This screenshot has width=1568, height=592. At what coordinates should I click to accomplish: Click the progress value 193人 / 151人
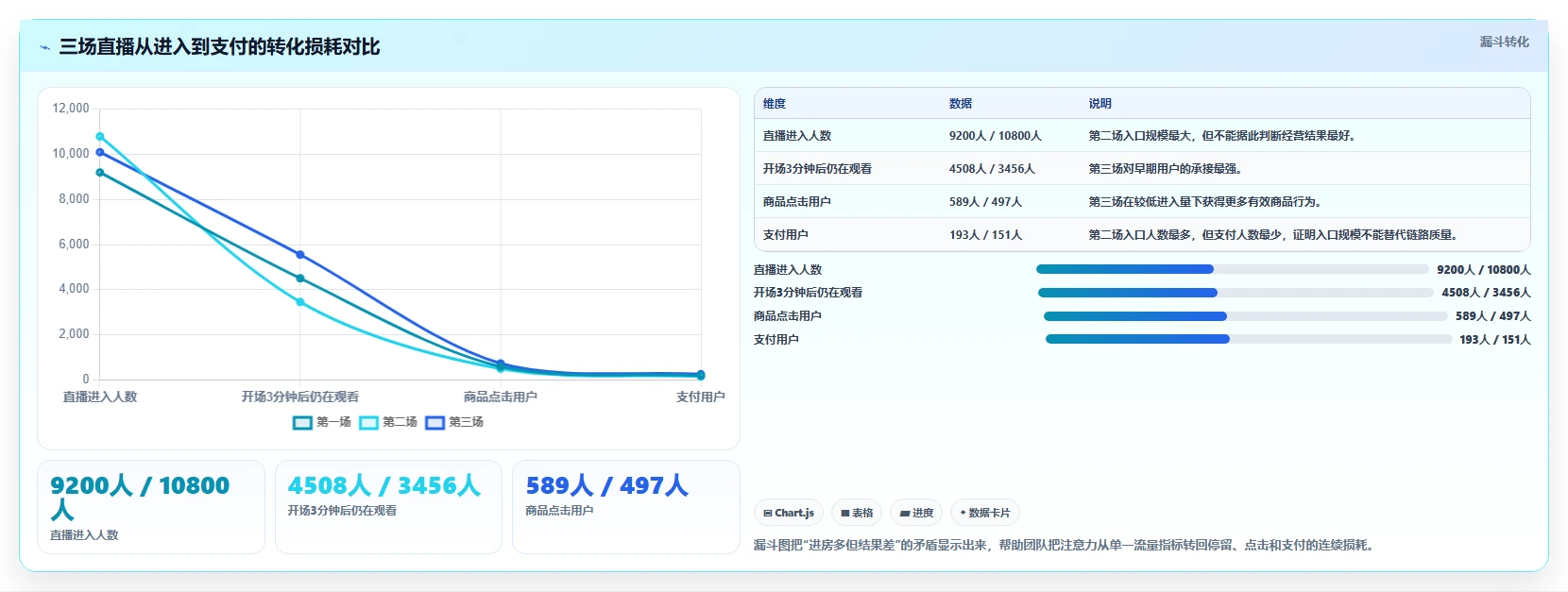click(1494, 340)
